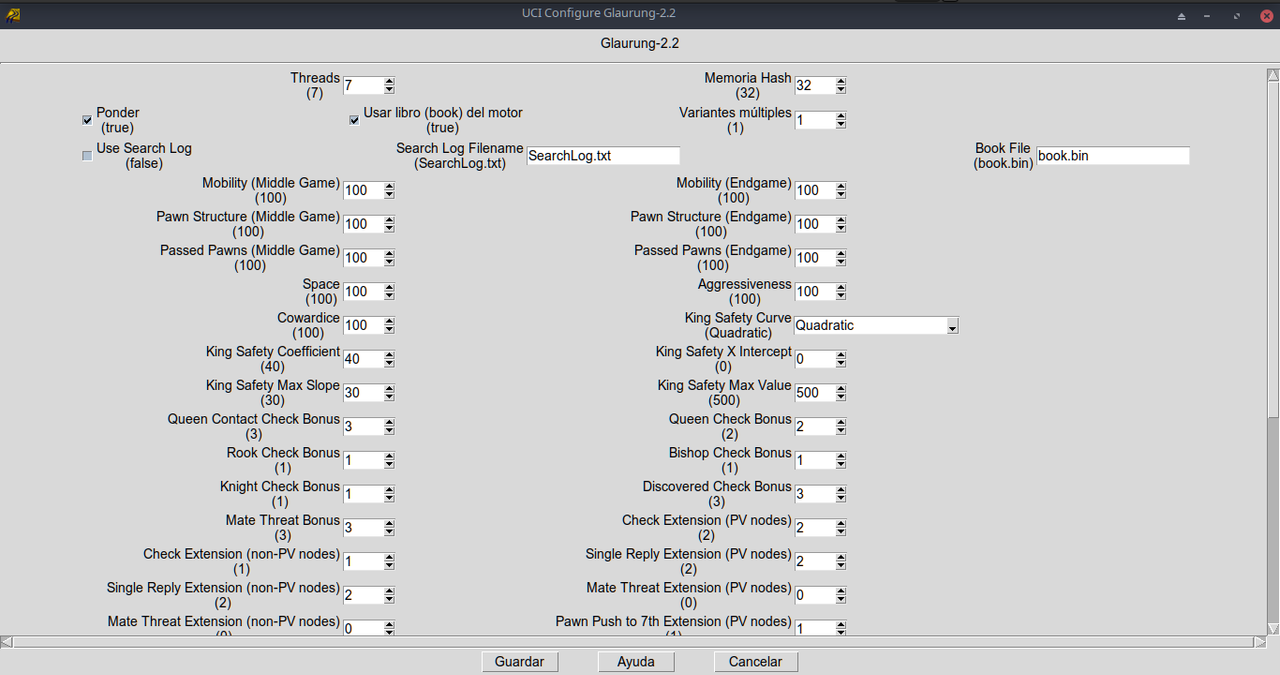Screen dimensions: 1280x675
Task: Decrease Memoria Hash with down arrow
Action: [x=841, y=91]
